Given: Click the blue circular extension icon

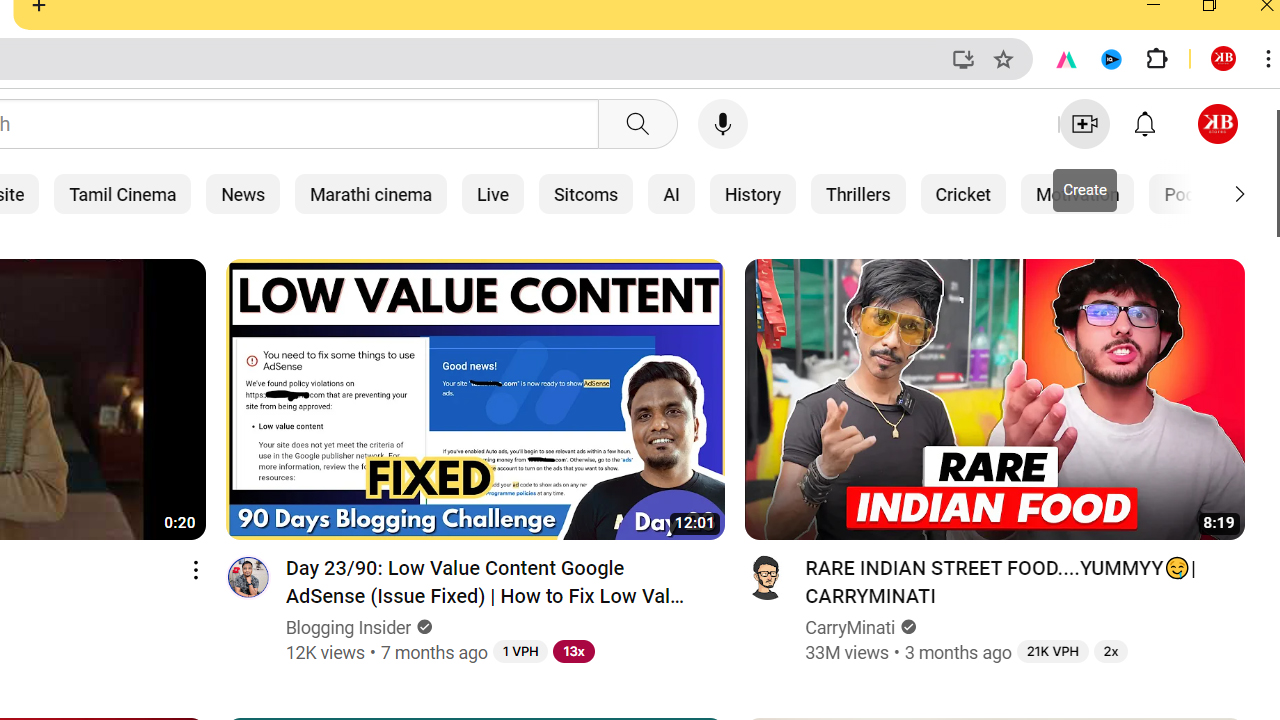Looking at the screenshot, I should [1111, 59].
